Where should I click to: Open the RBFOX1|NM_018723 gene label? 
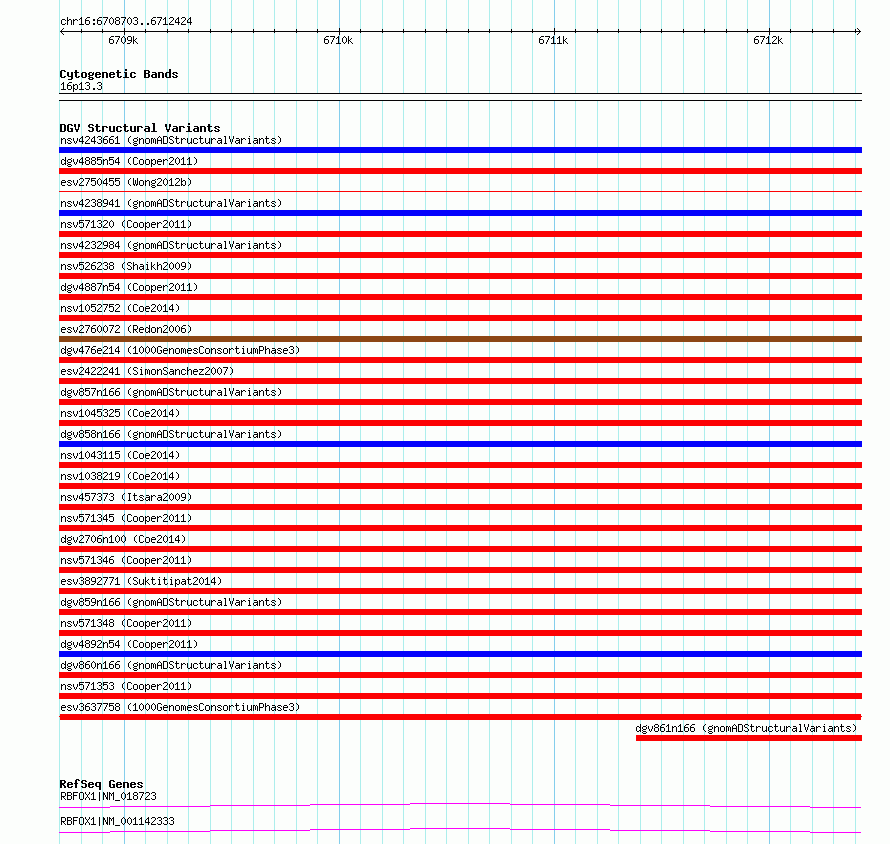108,796
